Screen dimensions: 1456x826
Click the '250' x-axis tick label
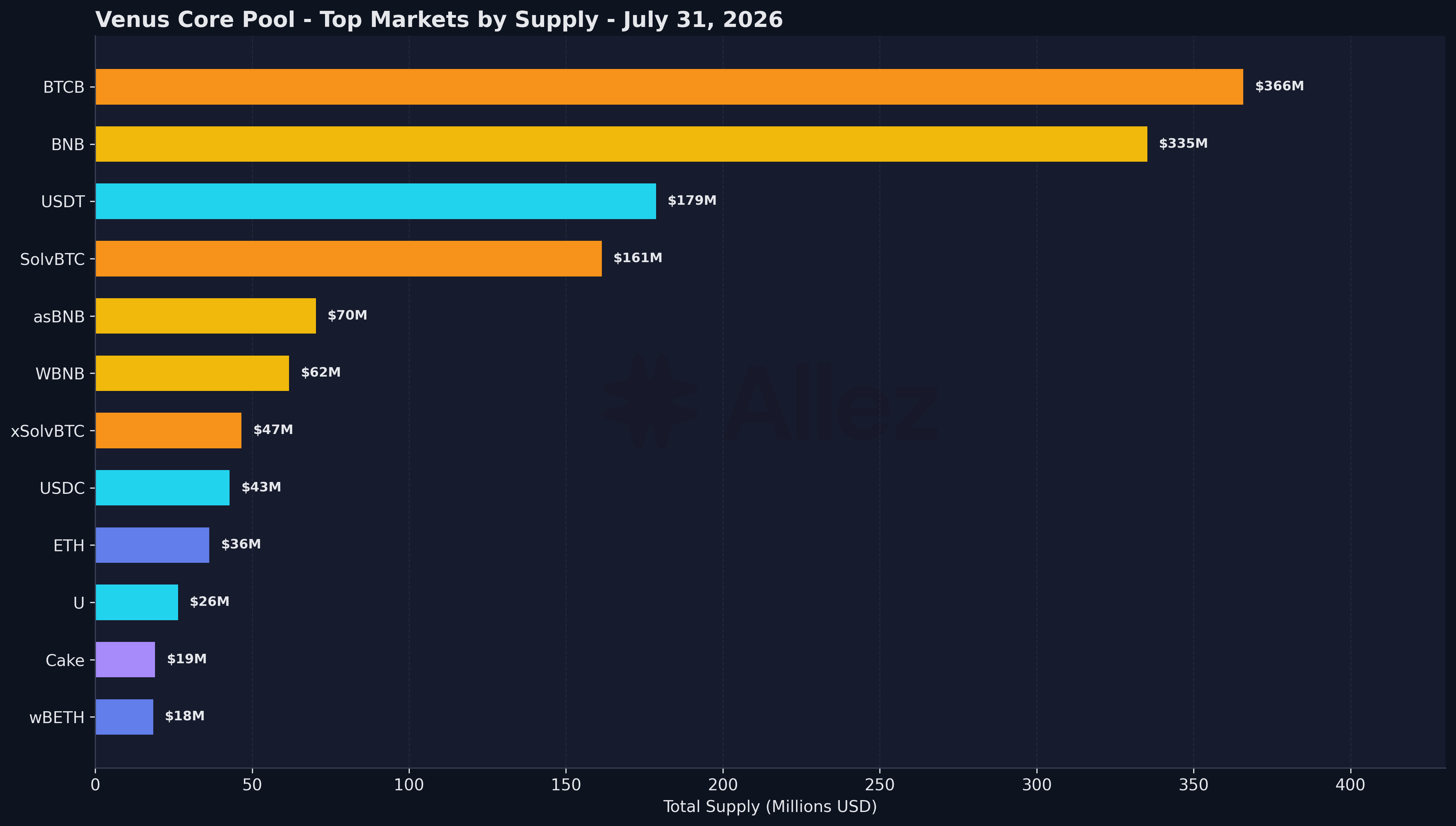[x=880, y=785]
